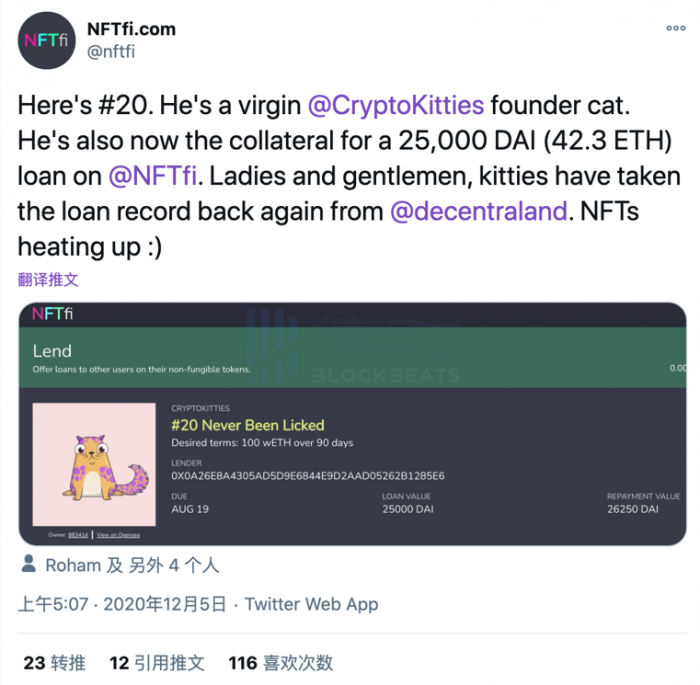Viewport: 700px width, 685px height.
Task: Click the @nftfi handle
Action: click(111, 52)
